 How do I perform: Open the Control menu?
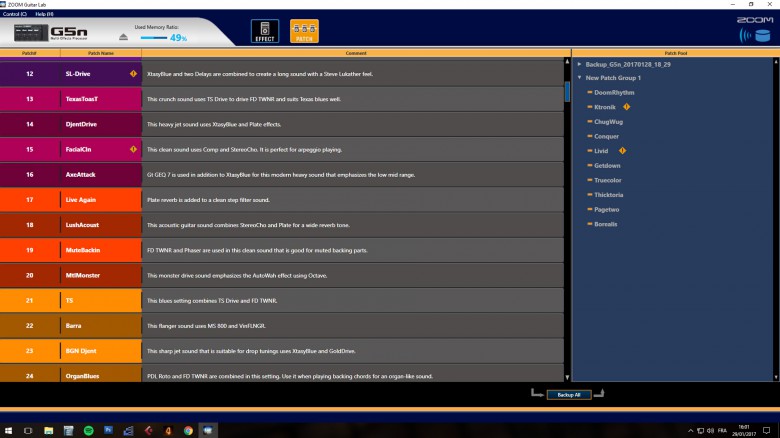[x=14, y=14]
